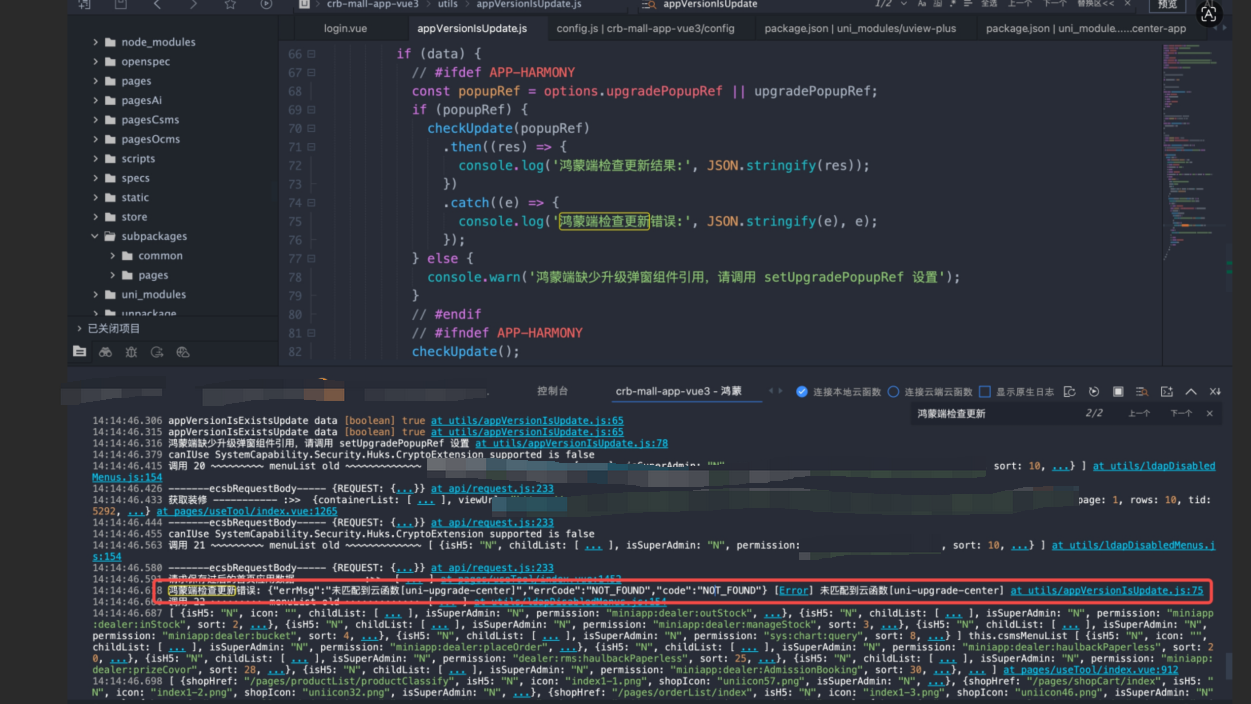Click the restart run icon in console toolbar
Image resolution: width=1251 pixels, height=704 pixels.
[x=1094, y=392]
